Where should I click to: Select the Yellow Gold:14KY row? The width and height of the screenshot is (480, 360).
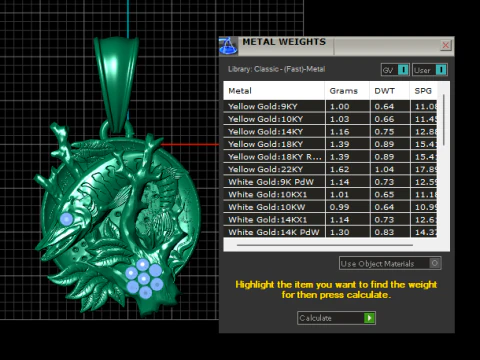[330, 132]
